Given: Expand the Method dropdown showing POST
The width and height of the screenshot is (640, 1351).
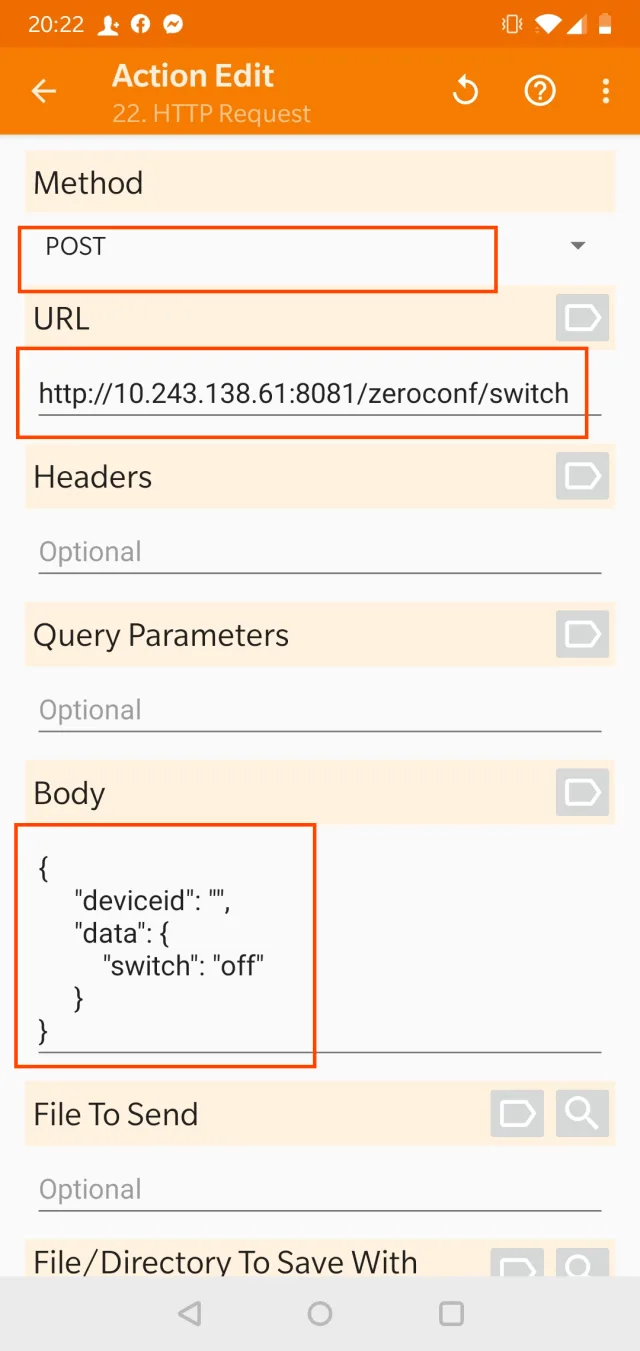Looking at the screenshot, I should 578,245.
